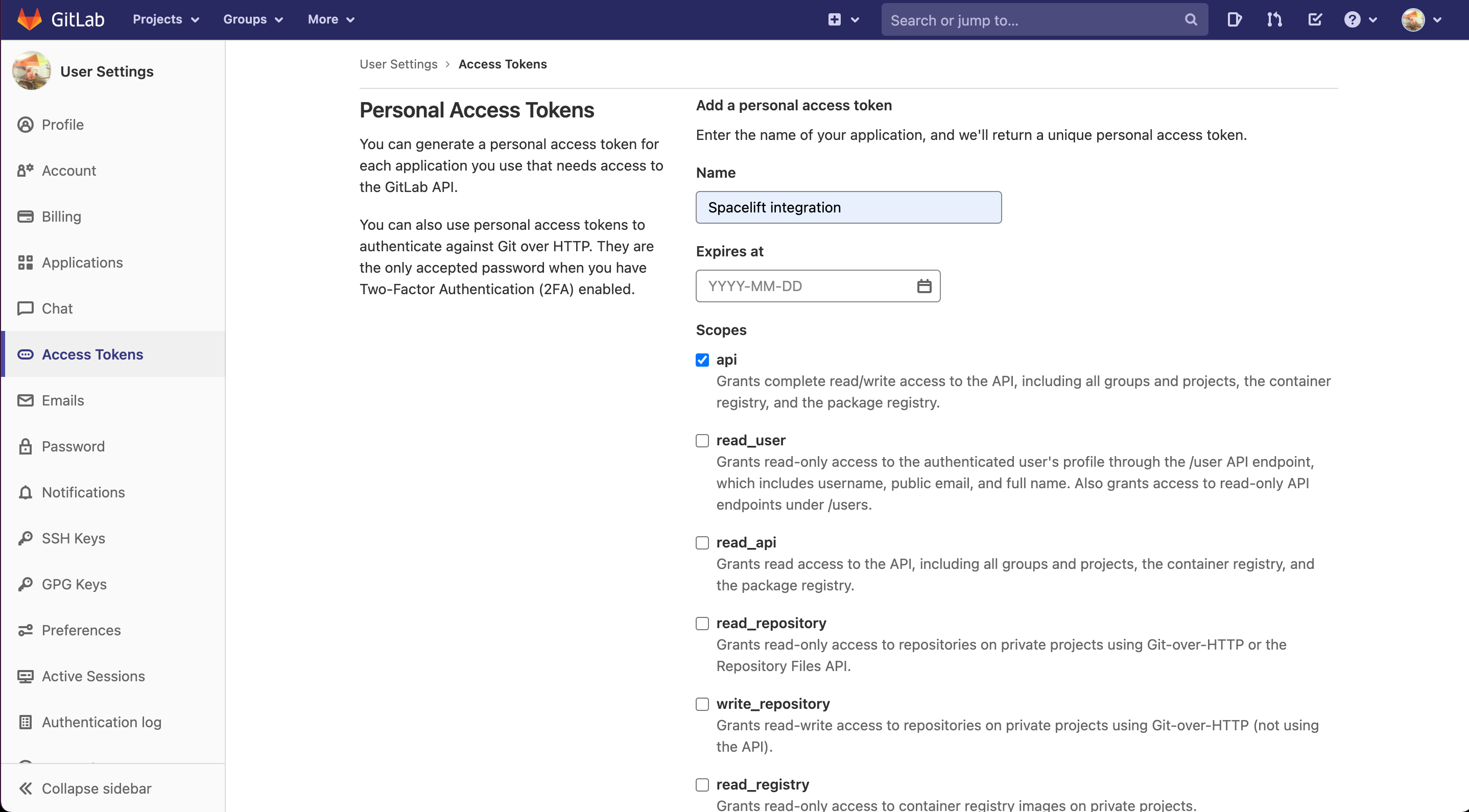The height and width of the screenshot is (812, 1469).
Task: Click the Spacelift integration name field
Action: 848,207
